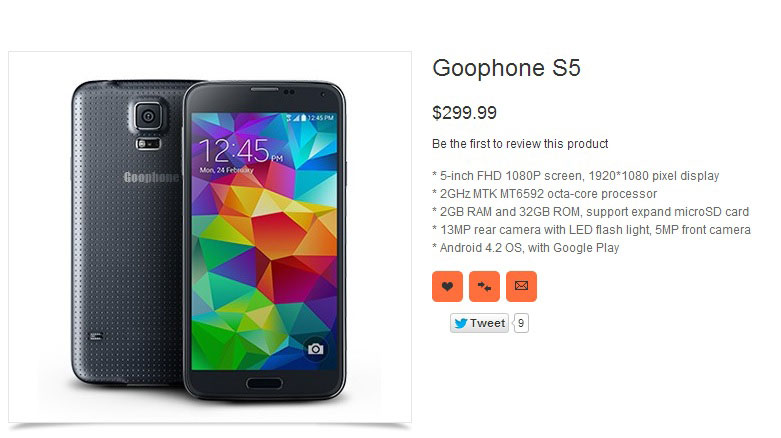Viewport: 781px width, 438px height.
Task: Open "Be the first to review this product" link
Action: tap(520, 144)
